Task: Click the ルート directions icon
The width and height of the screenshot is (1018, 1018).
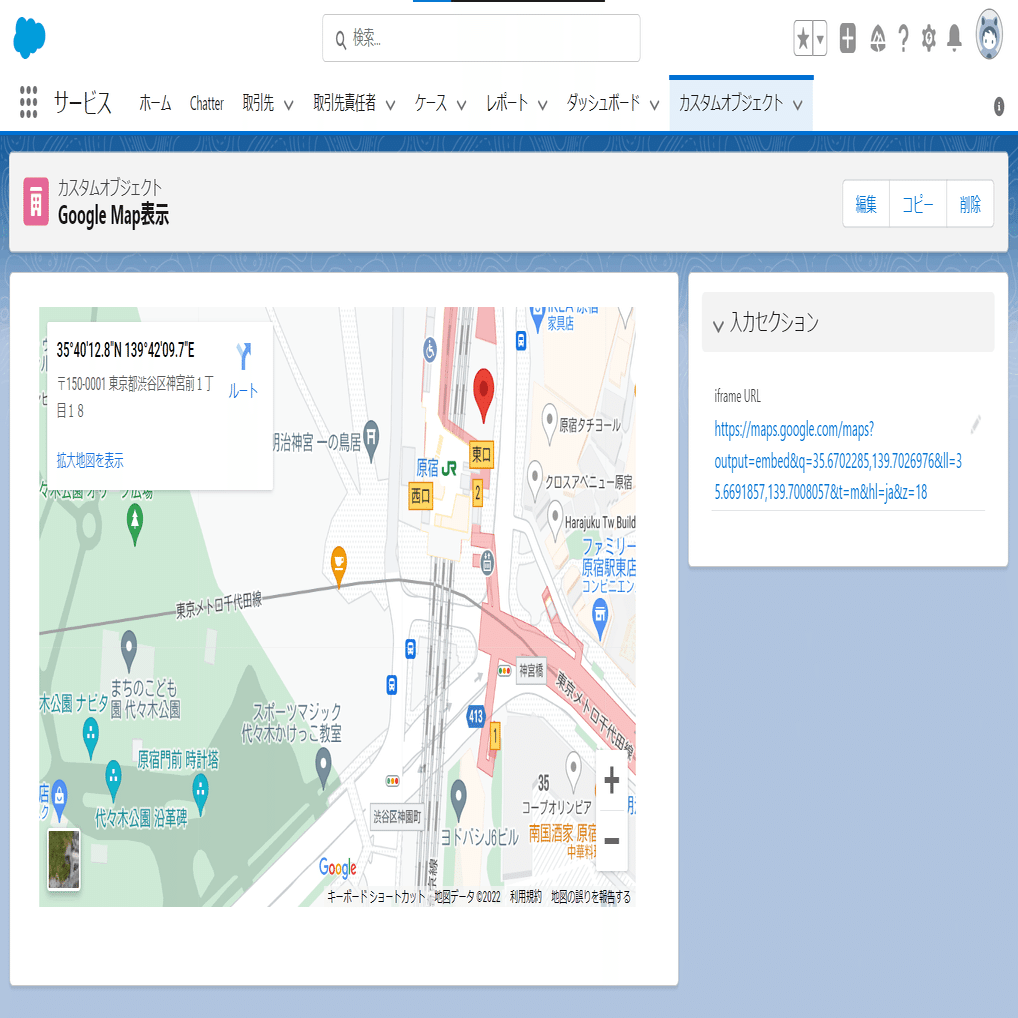Action: click(243, 370)
